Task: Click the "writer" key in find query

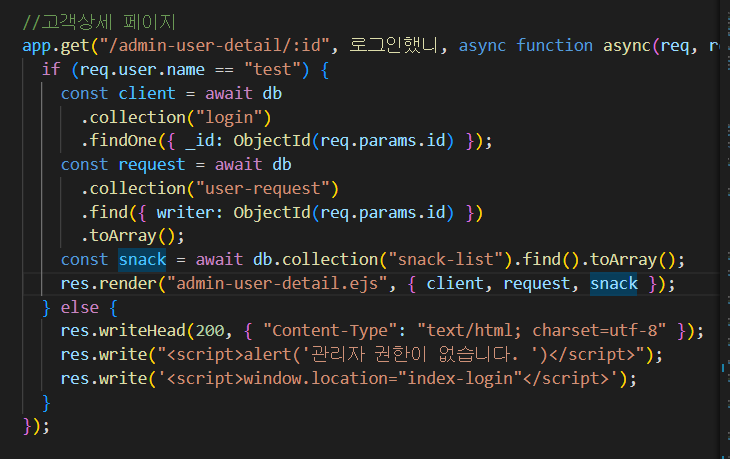Action: (x=185, y=212)
